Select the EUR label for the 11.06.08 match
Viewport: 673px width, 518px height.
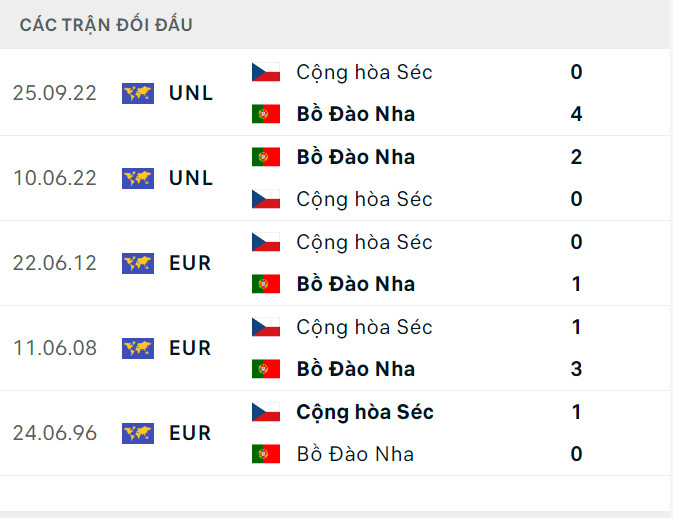point(190,348)
